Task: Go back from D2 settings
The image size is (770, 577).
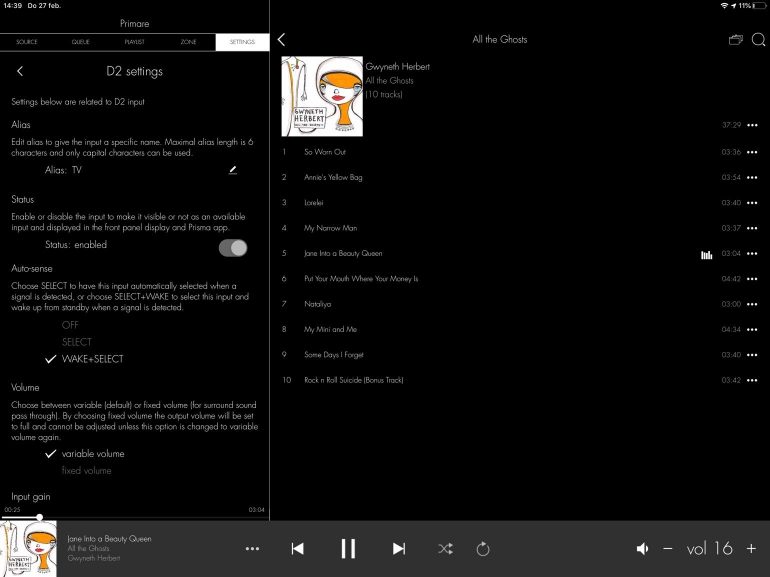Action: pyautogui.click(x=20, y=71)
